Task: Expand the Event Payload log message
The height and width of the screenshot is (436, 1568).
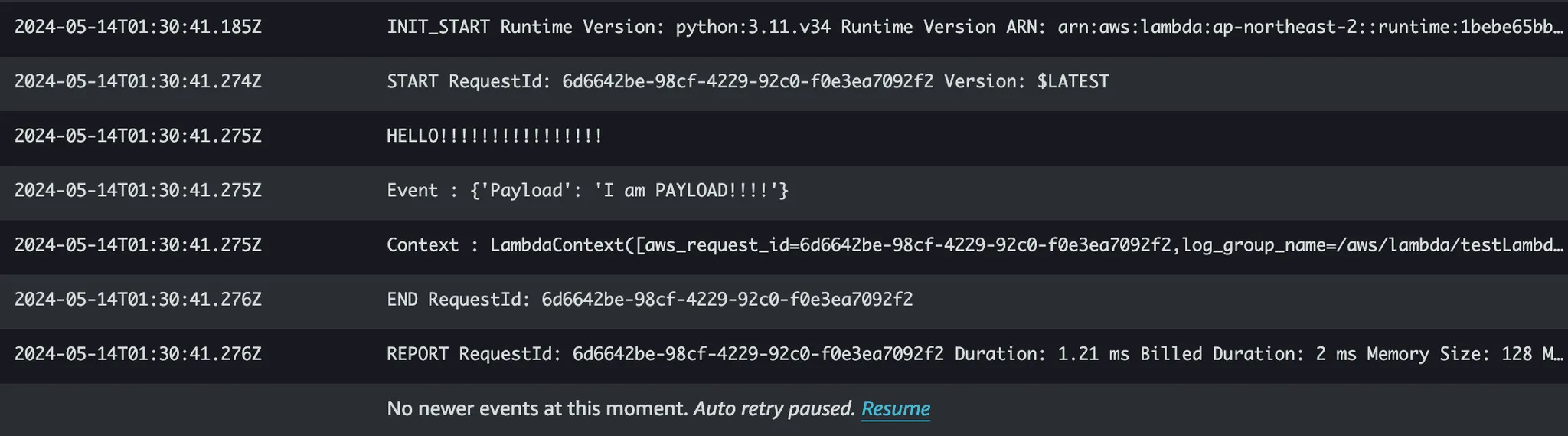Action: [586, 191]
